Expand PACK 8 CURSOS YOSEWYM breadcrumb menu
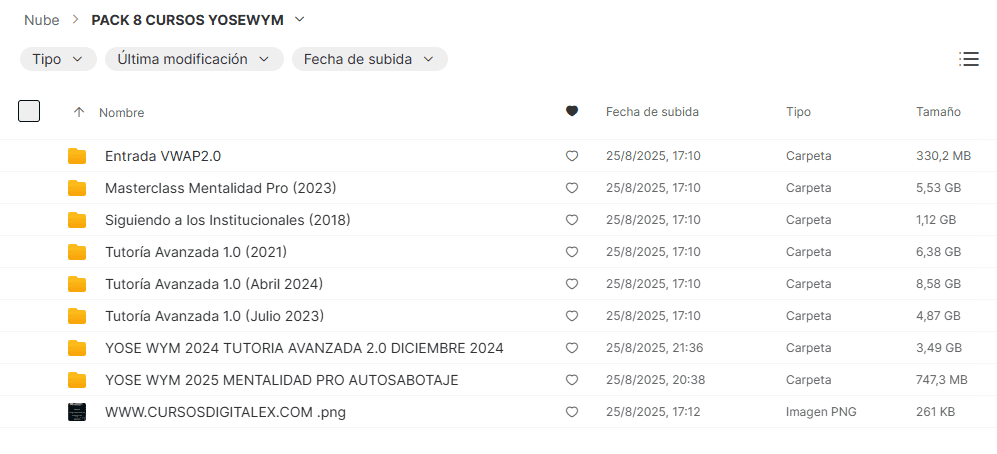Screen dimensions: 997x454 pos(300,20)
